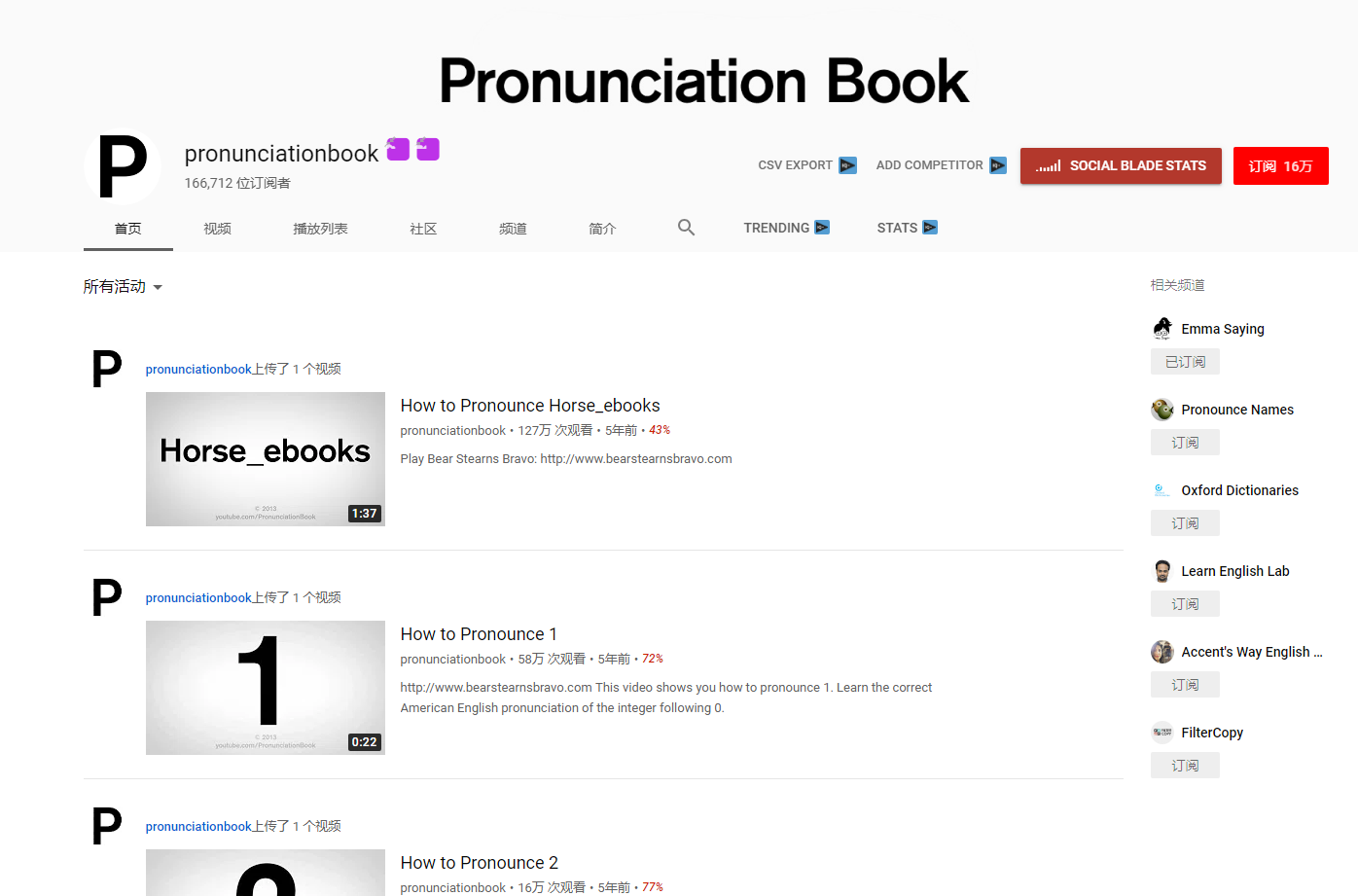Click channel name under Horse_ebooks video title
The height and width of the screenshot is (896, 1358).
click(453, 430)
